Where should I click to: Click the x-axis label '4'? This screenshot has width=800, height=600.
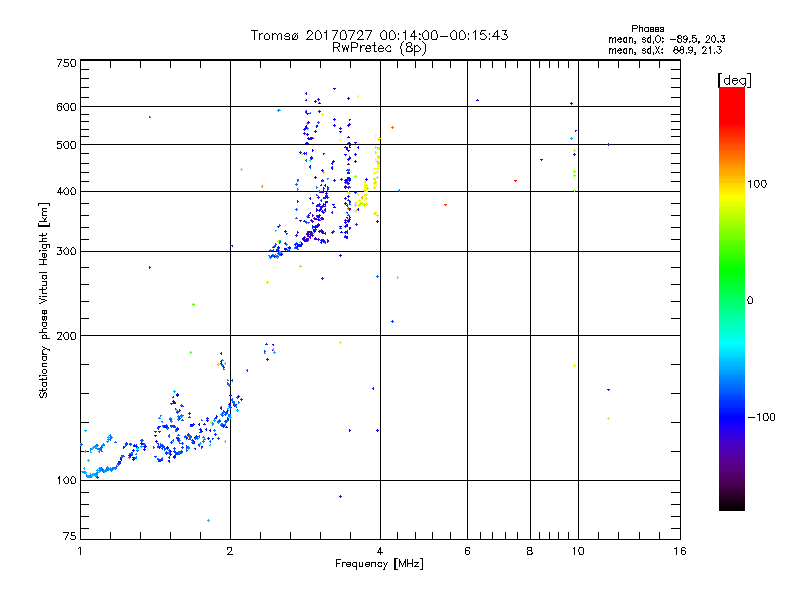(380, 551)
